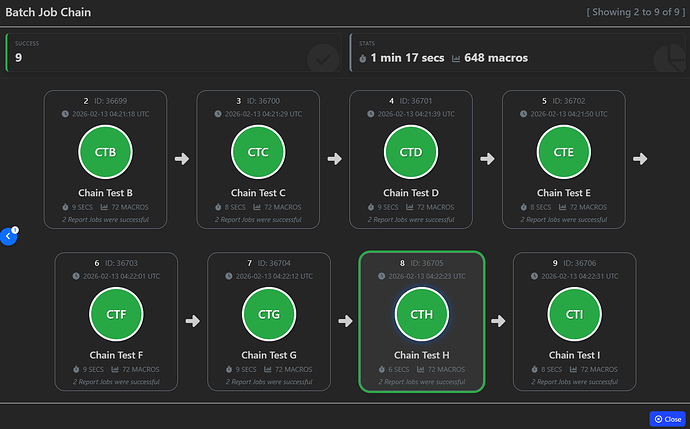Click the green CTB job circle
This screenshot has width=690, height=429.
coord(105,152)
